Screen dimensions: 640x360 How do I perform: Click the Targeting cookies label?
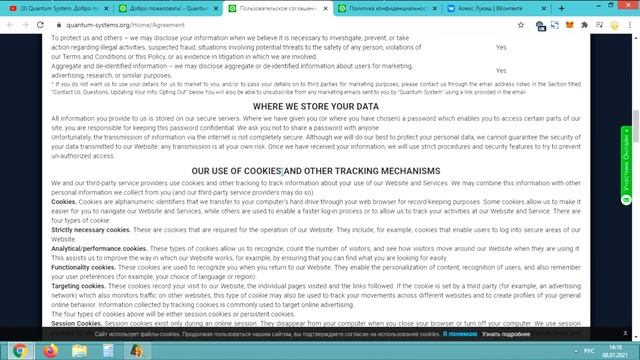click(x=78, y=286)
